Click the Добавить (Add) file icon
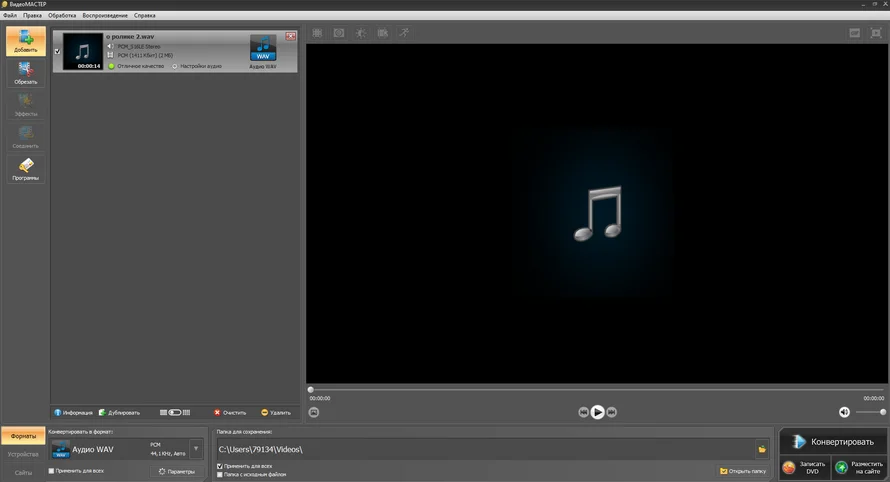The width and height of the screenshot is (890, 482). click(x=25, y=41)
